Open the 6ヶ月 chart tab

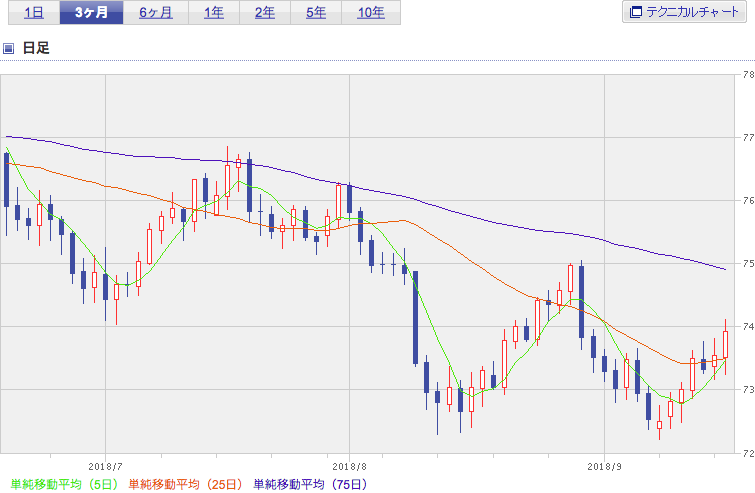[156, 13]
